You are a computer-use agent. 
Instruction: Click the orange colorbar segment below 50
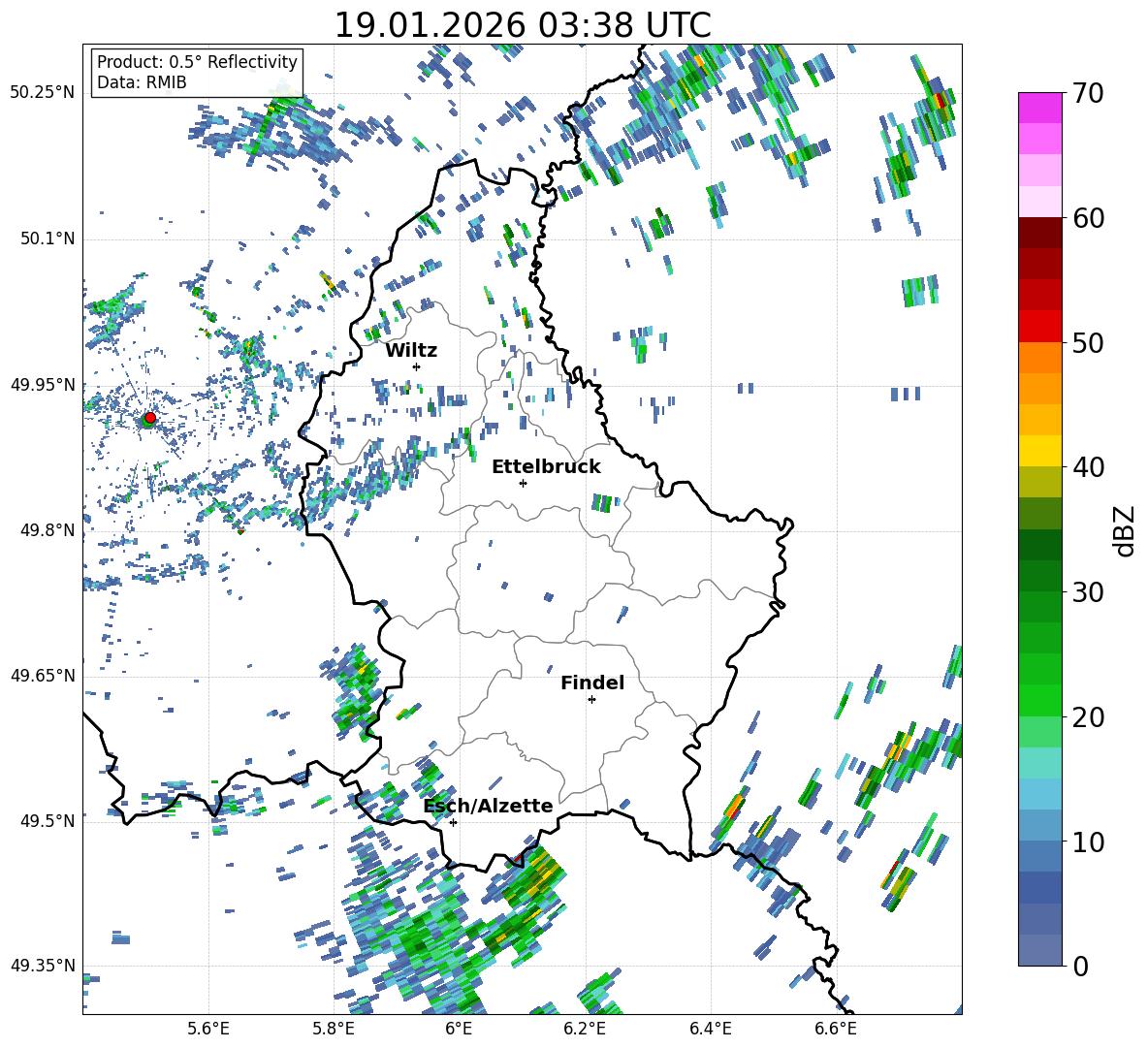point(1040,357)
